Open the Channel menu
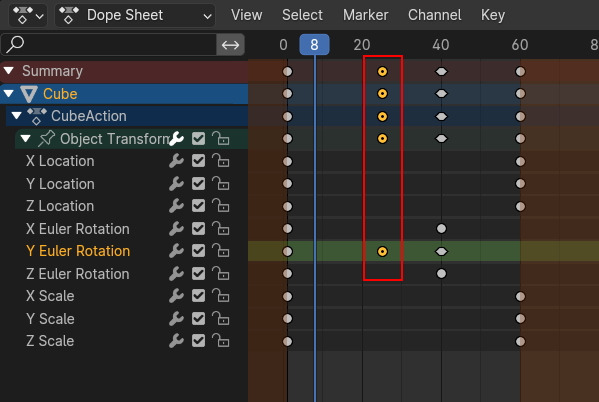Screen dimensions: 599x402 coord(434,15)
